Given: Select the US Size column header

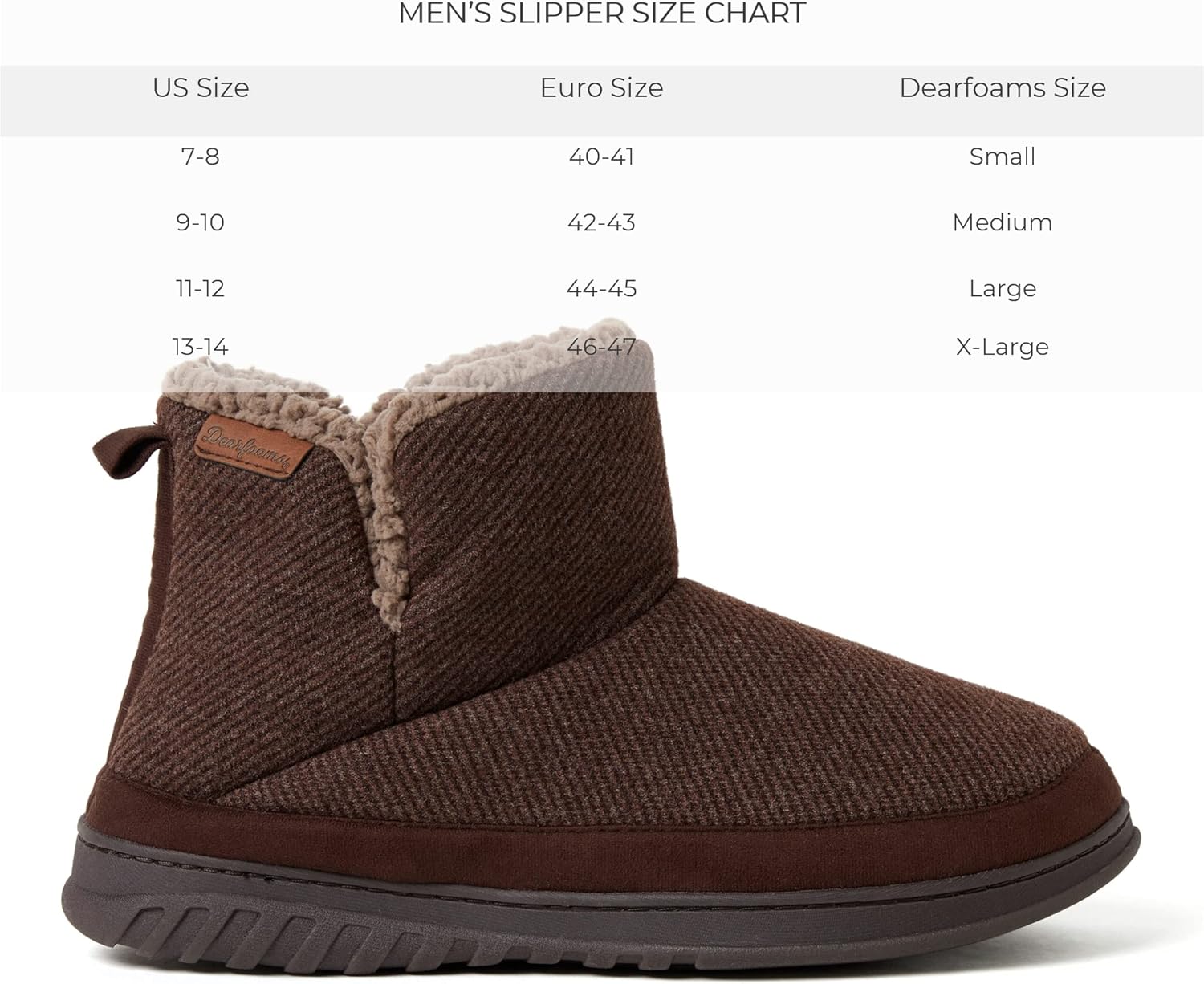Looking at the screenshot, I should click(x=201, y=87).
